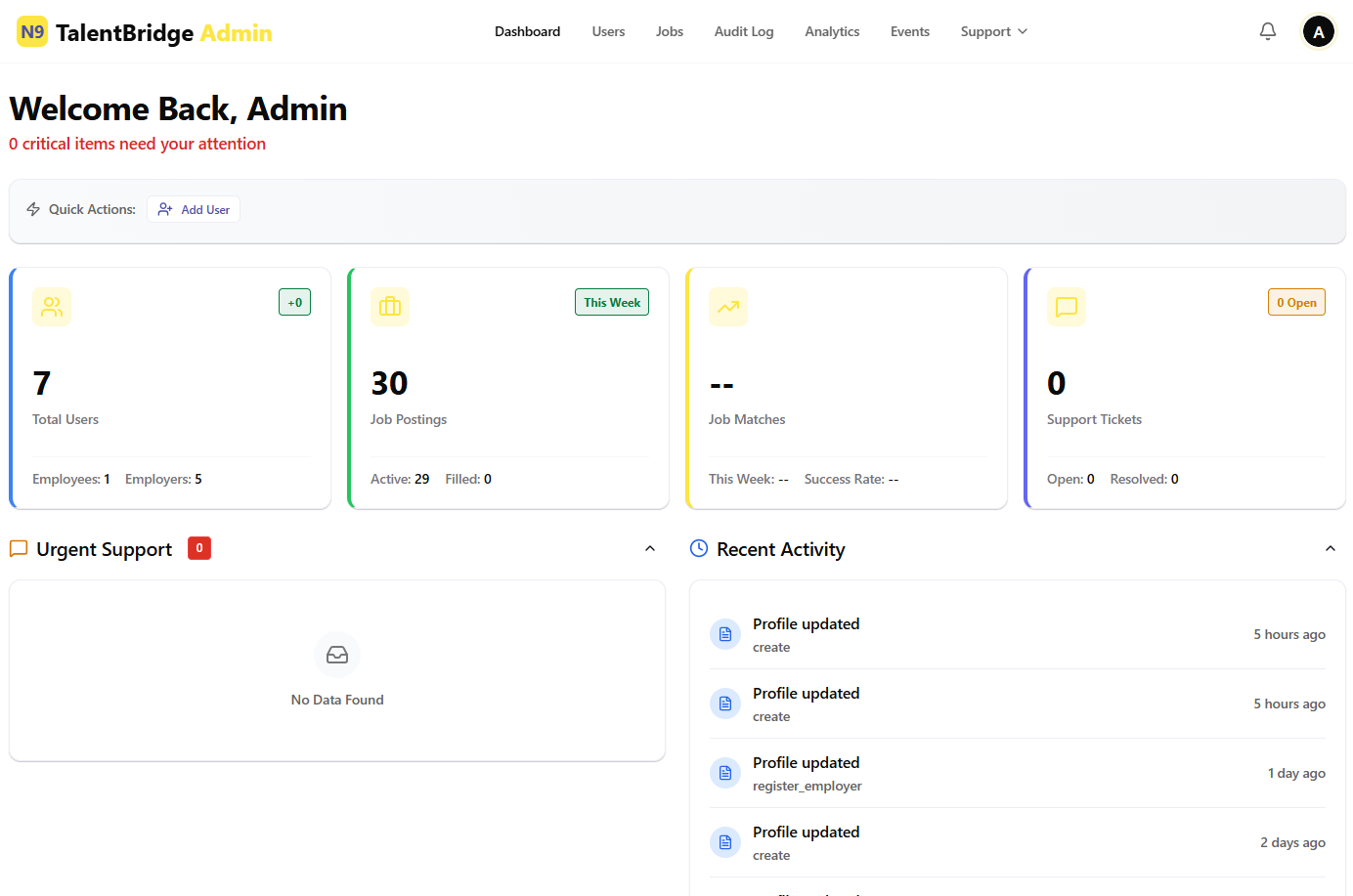Screen dimensions: 1353x896
Task: Open the admin avatar profile menu
Action: pyautogui.click(x=1318, y=31)
